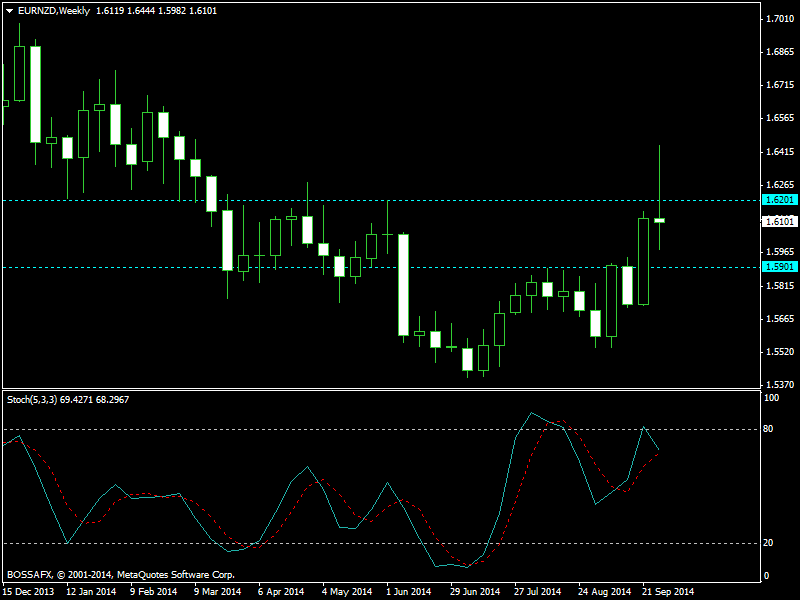The height and width of the screenshot is (600, 800).
Task: Click the 4 May 2014 date label
Action: coord(347,592)
